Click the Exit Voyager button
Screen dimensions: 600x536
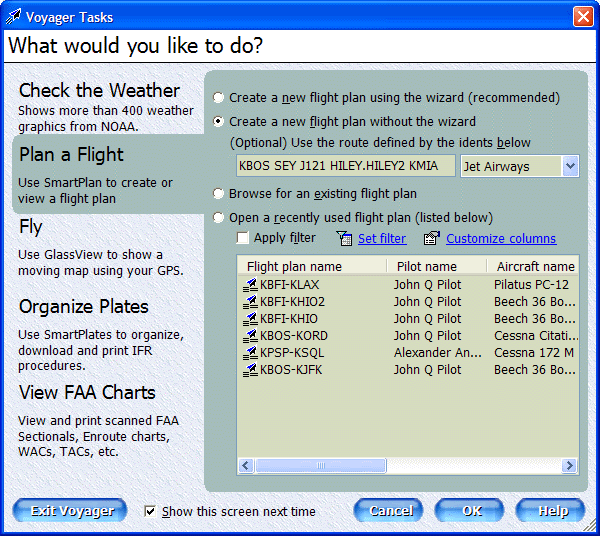70,511
